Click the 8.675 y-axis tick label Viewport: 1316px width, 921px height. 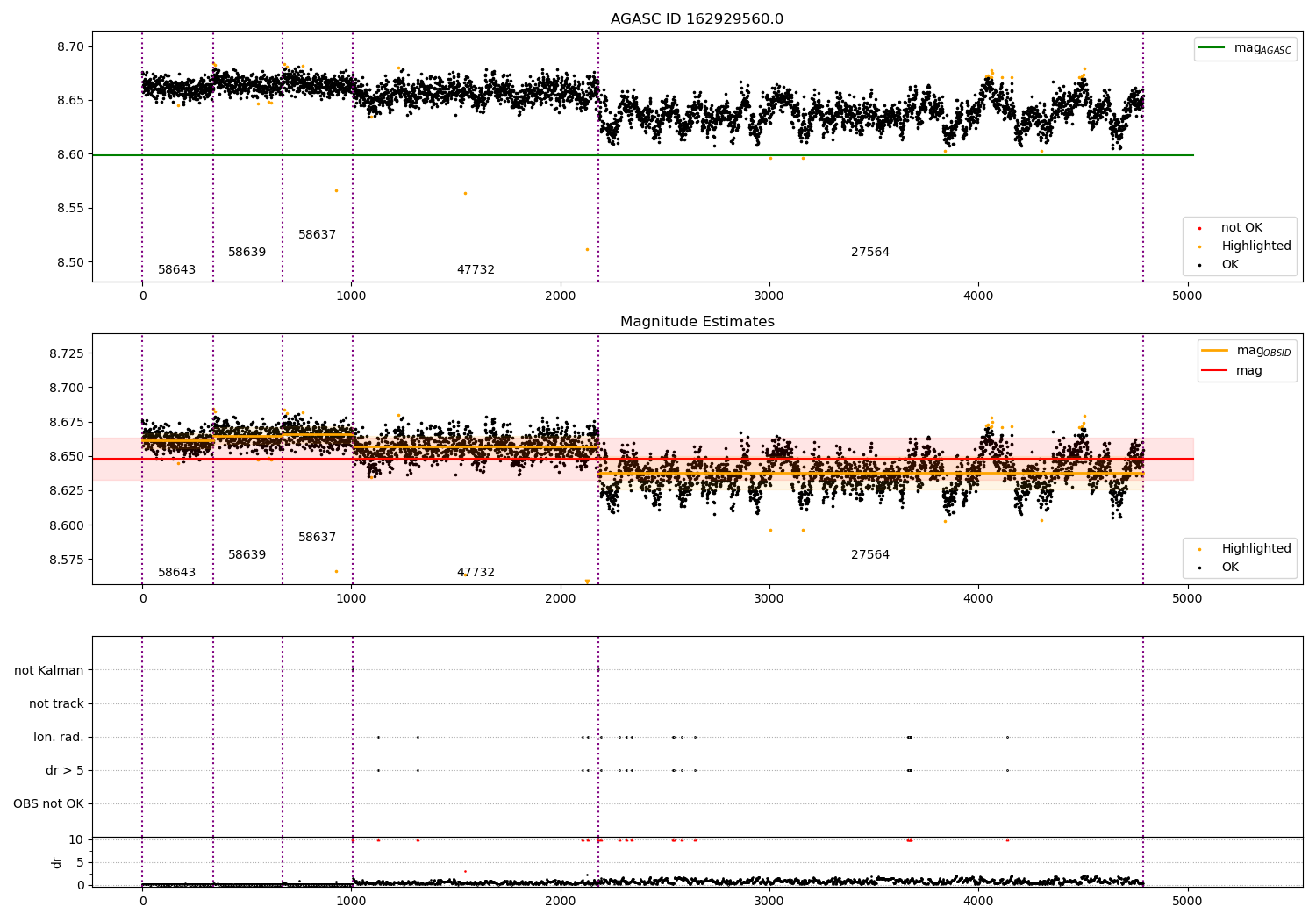(66, 423)
